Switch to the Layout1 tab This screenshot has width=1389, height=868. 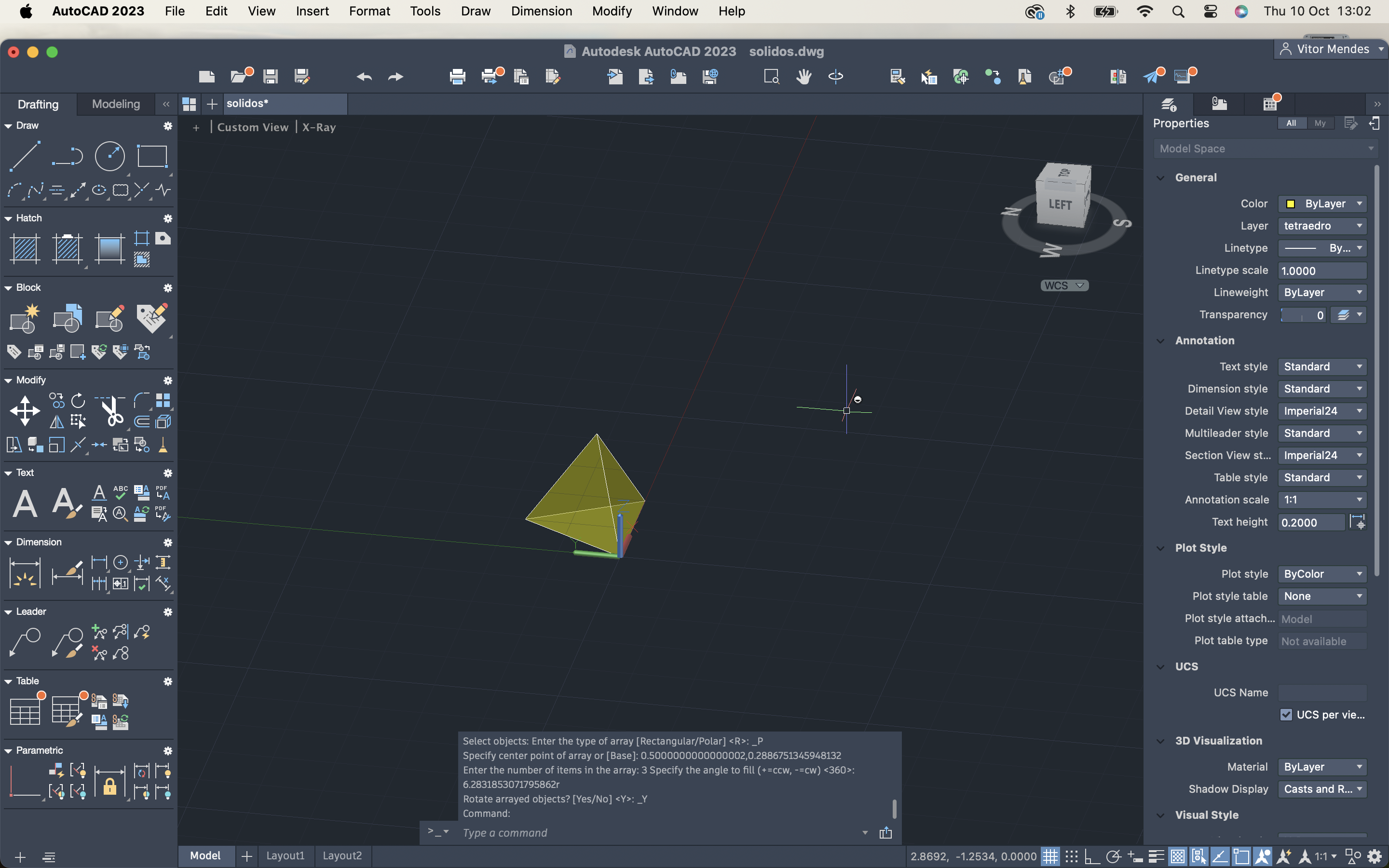(285, 856)
